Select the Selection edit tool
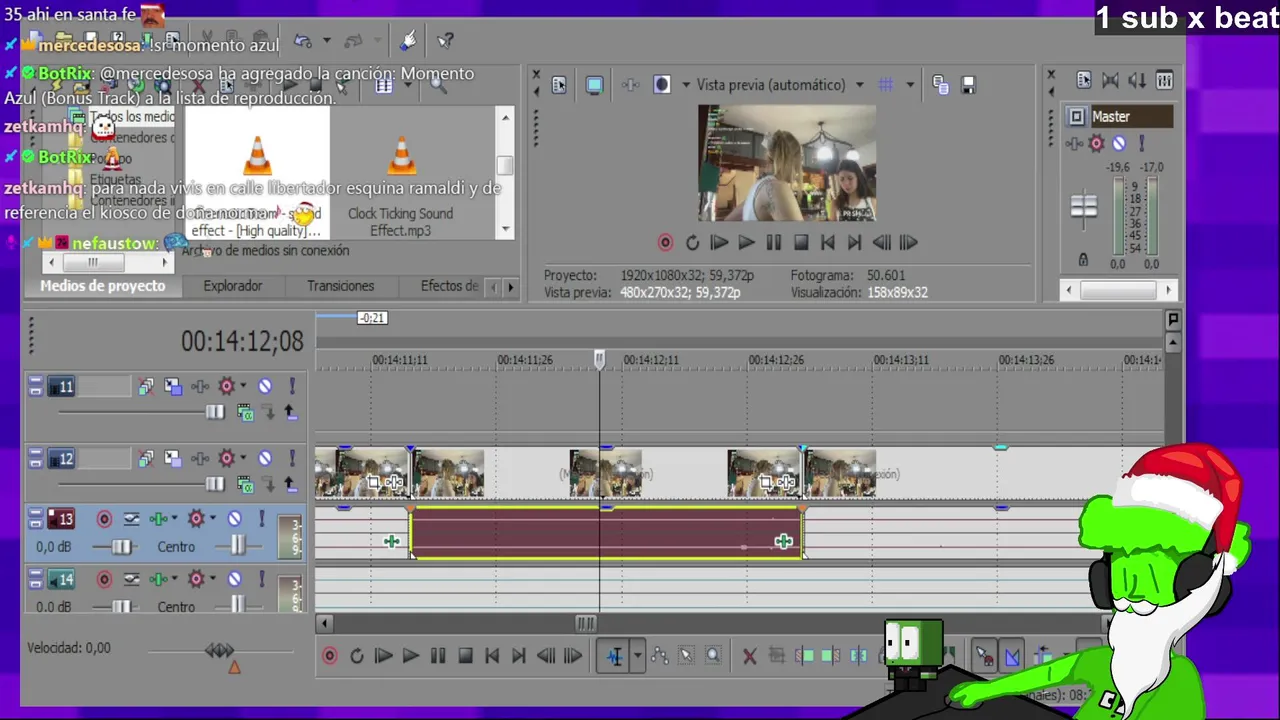 click(x=686, y=656)
